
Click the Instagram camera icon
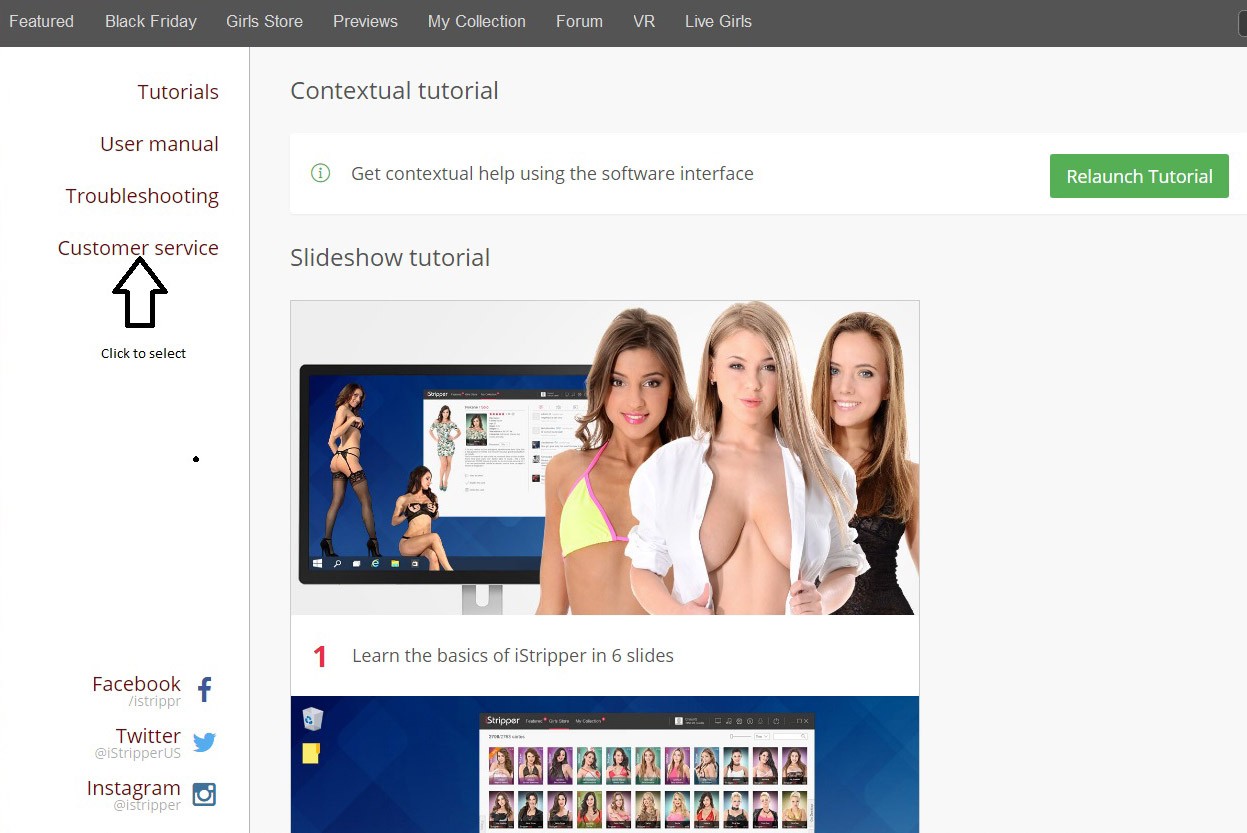pos(204,794)
